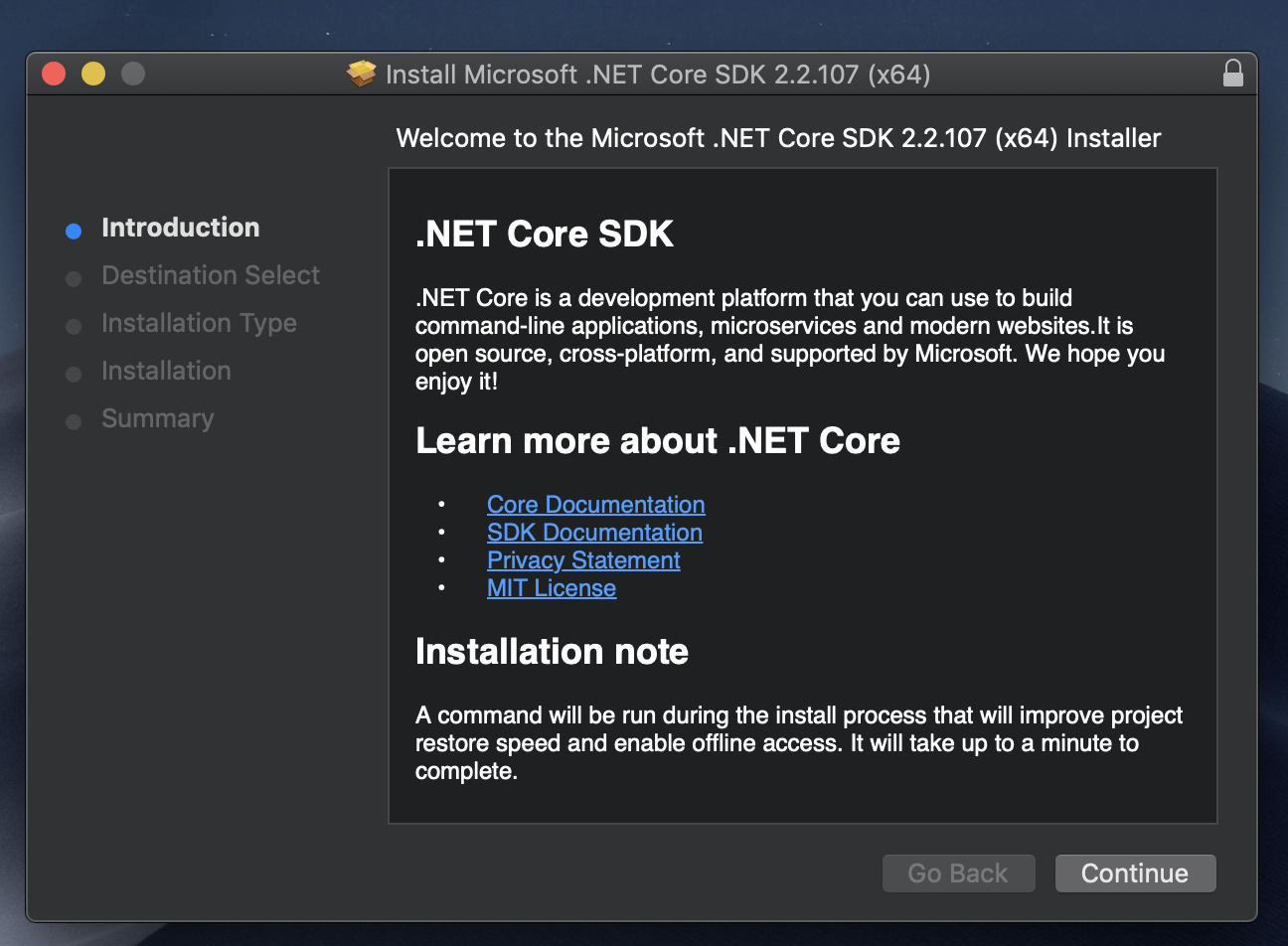Click the ".NET Core SDK" heading
Screen dimensions: 1288x946
click(x=545, y=235)
